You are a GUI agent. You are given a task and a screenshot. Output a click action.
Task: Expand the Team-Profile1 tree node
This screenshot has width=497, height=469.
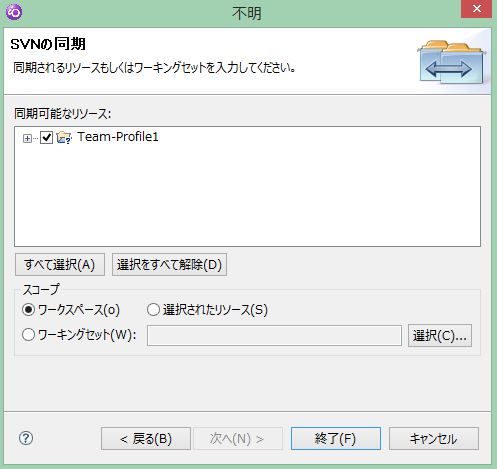pos(27,138)
